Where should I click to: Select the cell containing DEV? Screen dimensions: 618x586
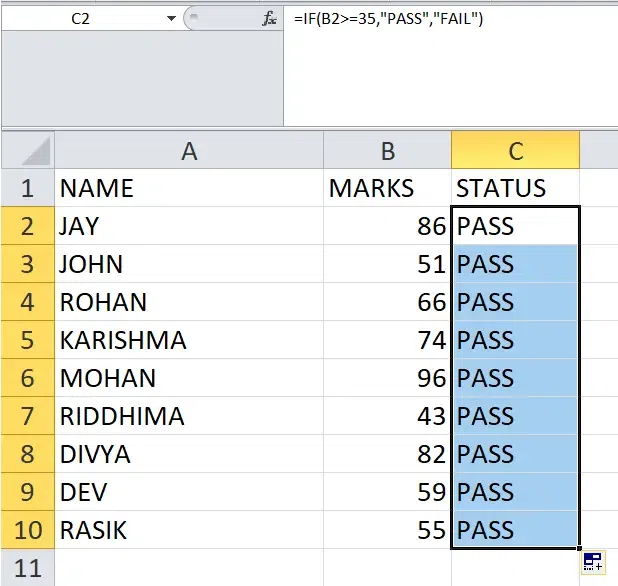point(189,492)
